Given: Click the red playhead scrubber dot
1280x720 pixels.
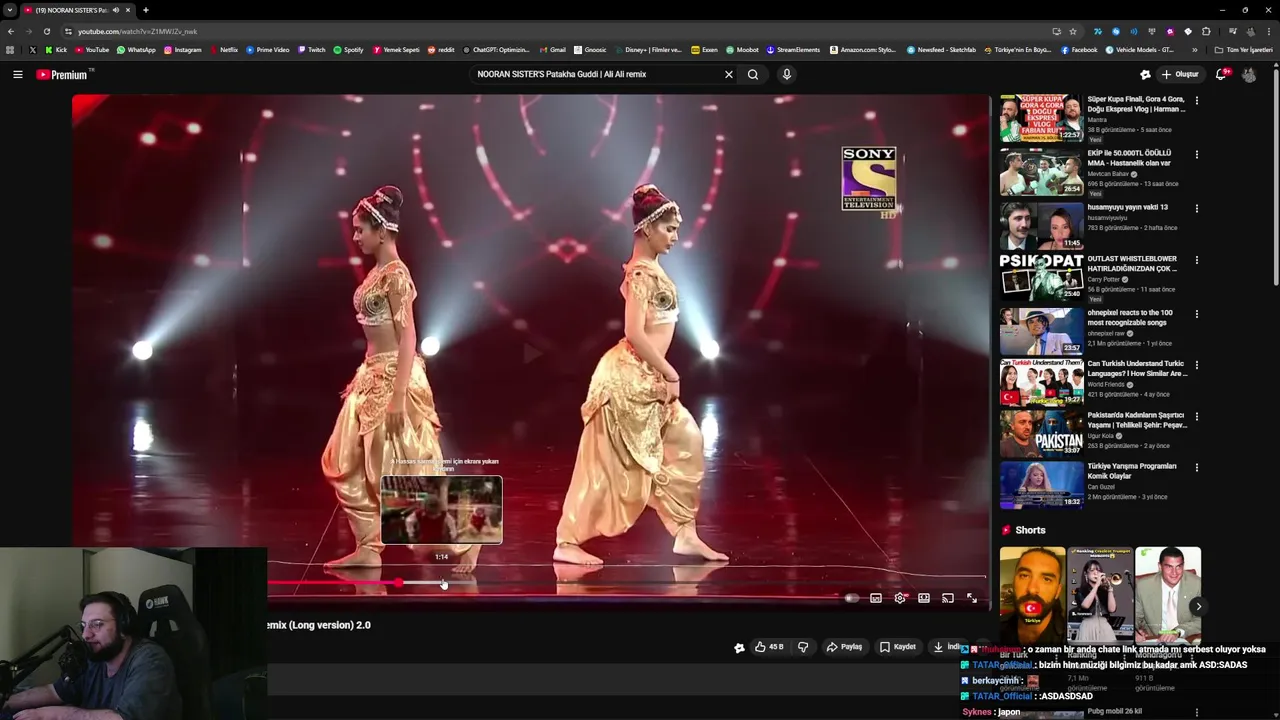Looking at the screenshot, I should coord(399,583).
